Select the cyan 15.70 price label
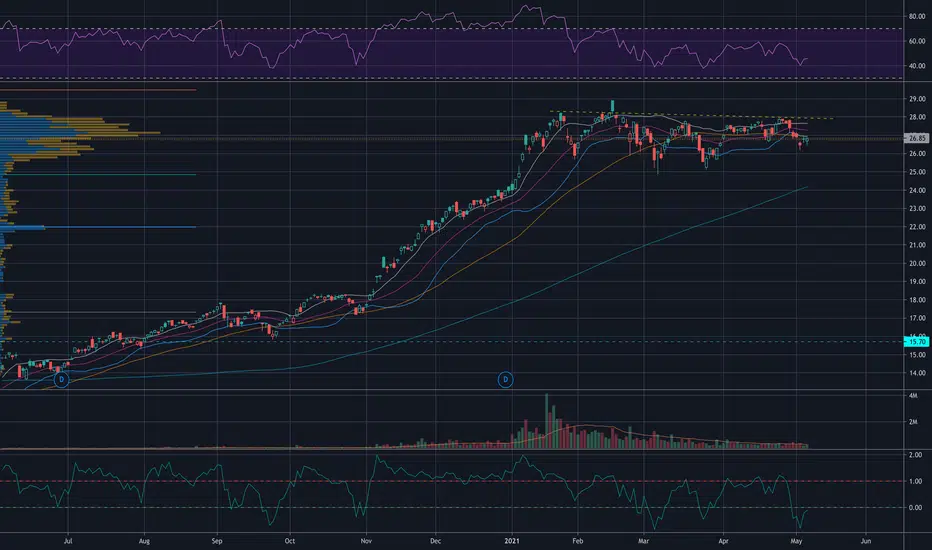 pos(916,342)
